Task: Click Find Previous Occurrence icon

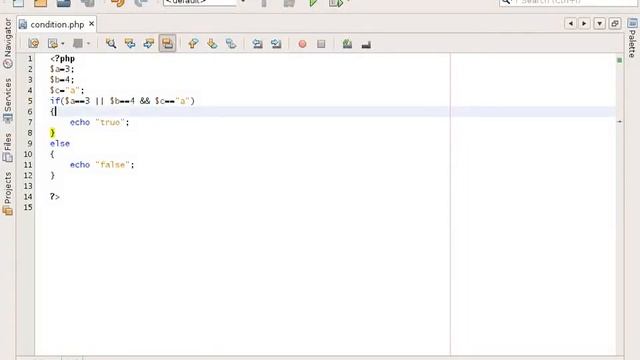Action: [x=130, y=44]
